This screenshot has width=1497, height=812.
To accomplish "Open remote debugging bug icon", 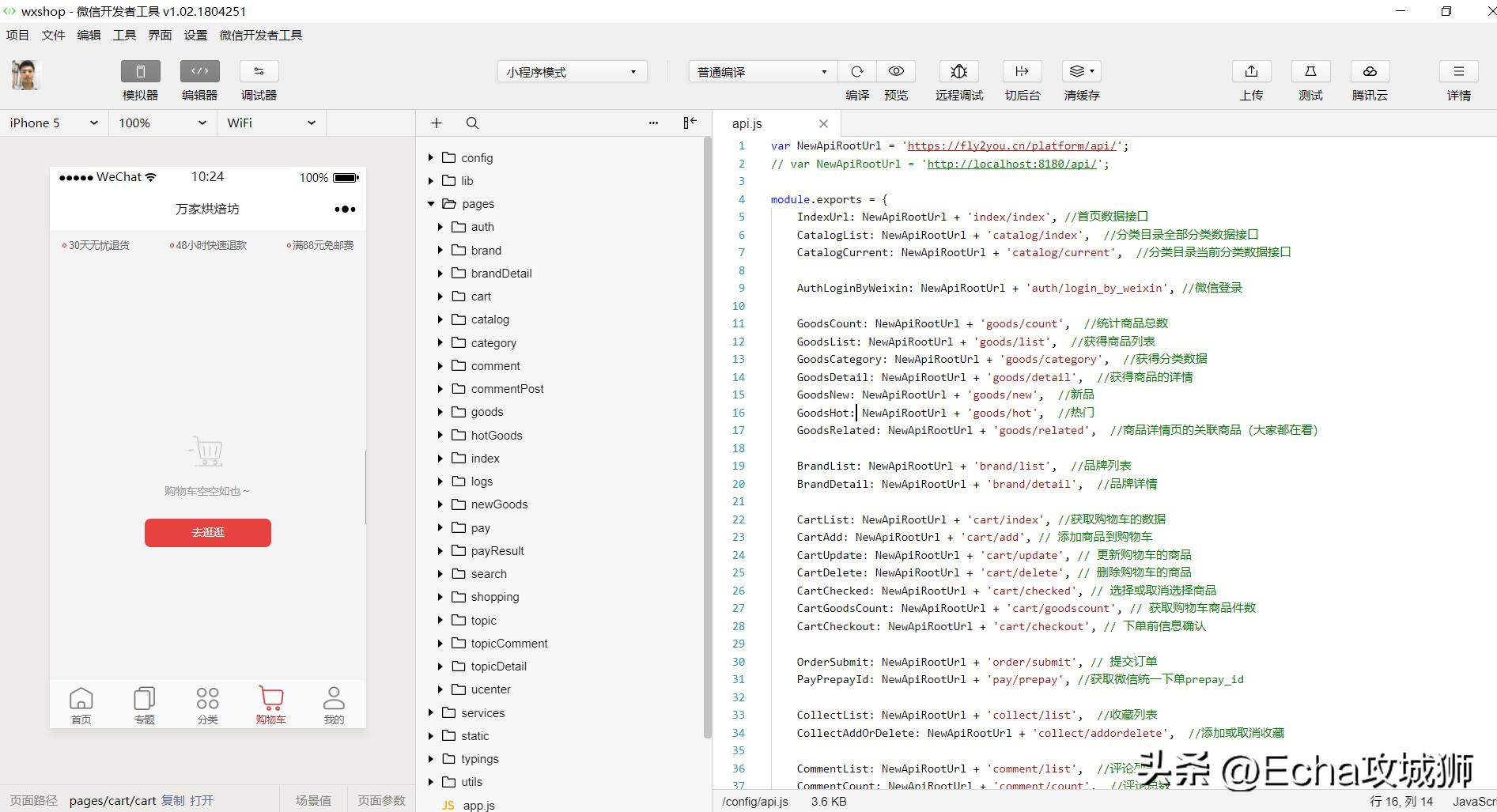I will [x=958, y=72].
